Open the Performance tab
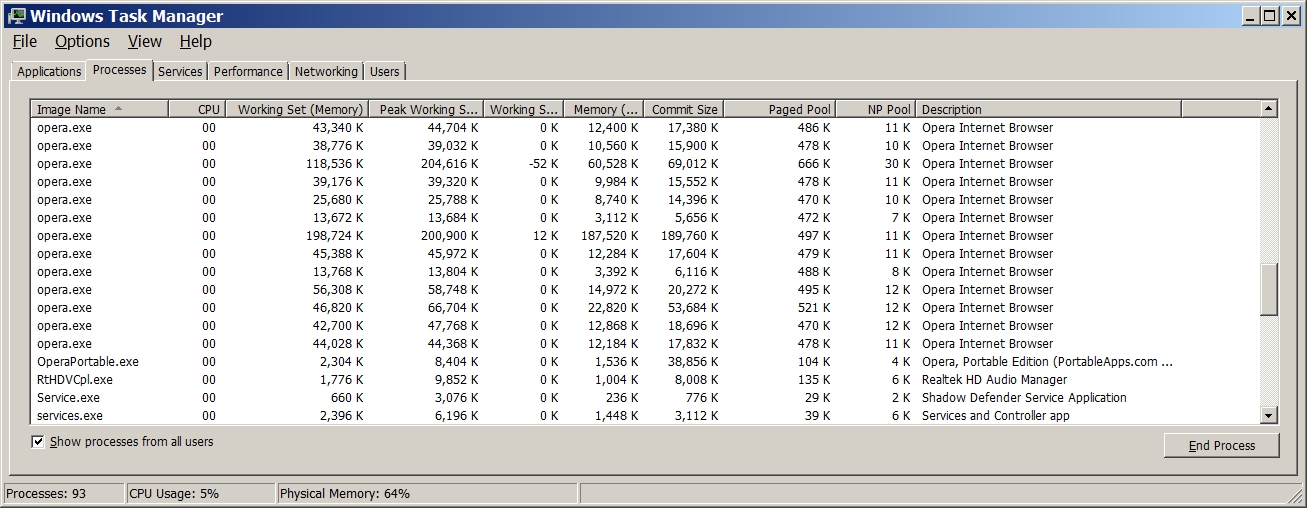Image resolution: width=1307 pixels, height=508 pixels. (248, 72)
